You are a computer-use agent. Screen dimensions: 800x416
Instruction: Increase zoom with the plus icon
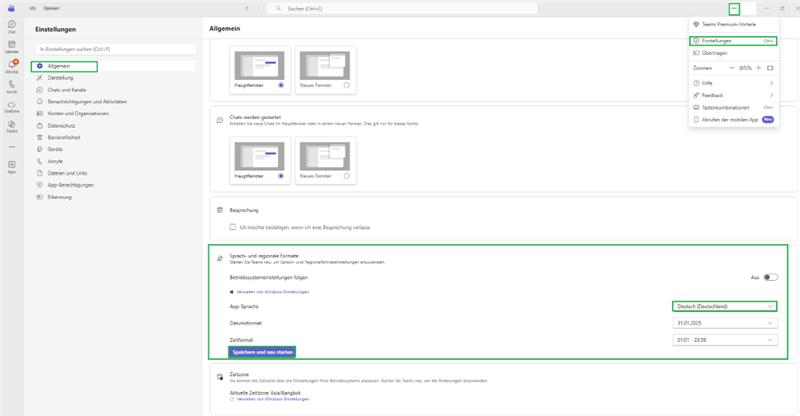(x=759, y=68)
